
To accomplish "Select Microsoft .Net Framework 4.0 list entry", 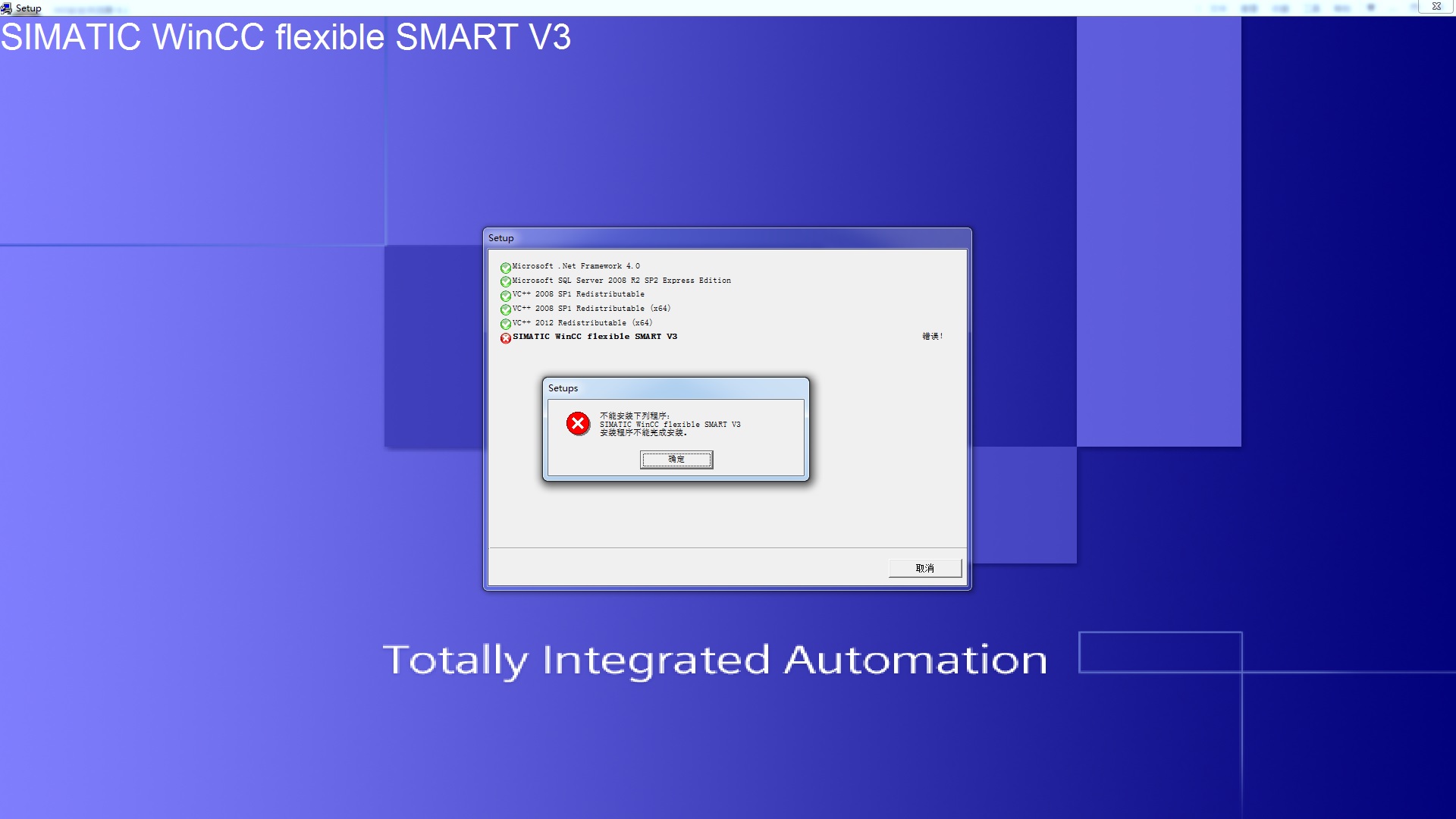I will tap(576, 266).
